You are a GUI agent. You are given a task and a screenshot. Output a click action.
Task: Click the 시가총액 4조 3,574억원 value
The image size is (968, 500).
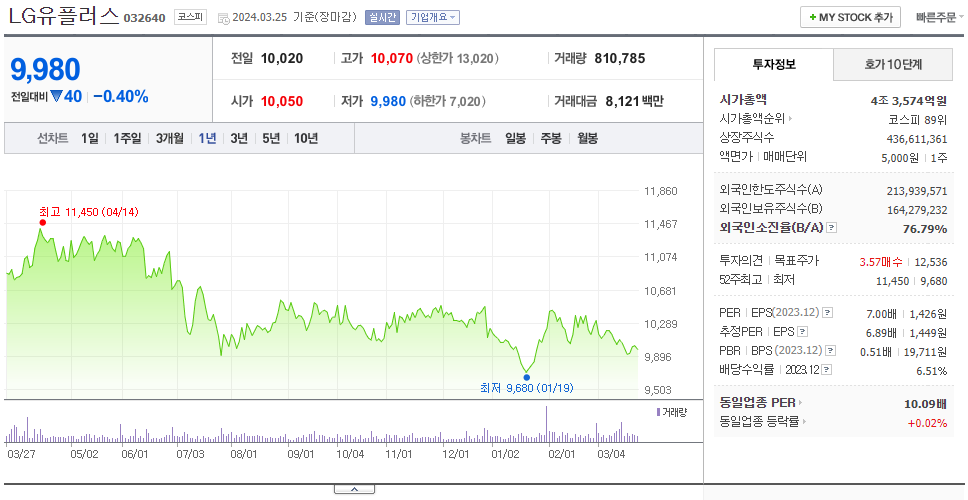(x=908, y=100)
